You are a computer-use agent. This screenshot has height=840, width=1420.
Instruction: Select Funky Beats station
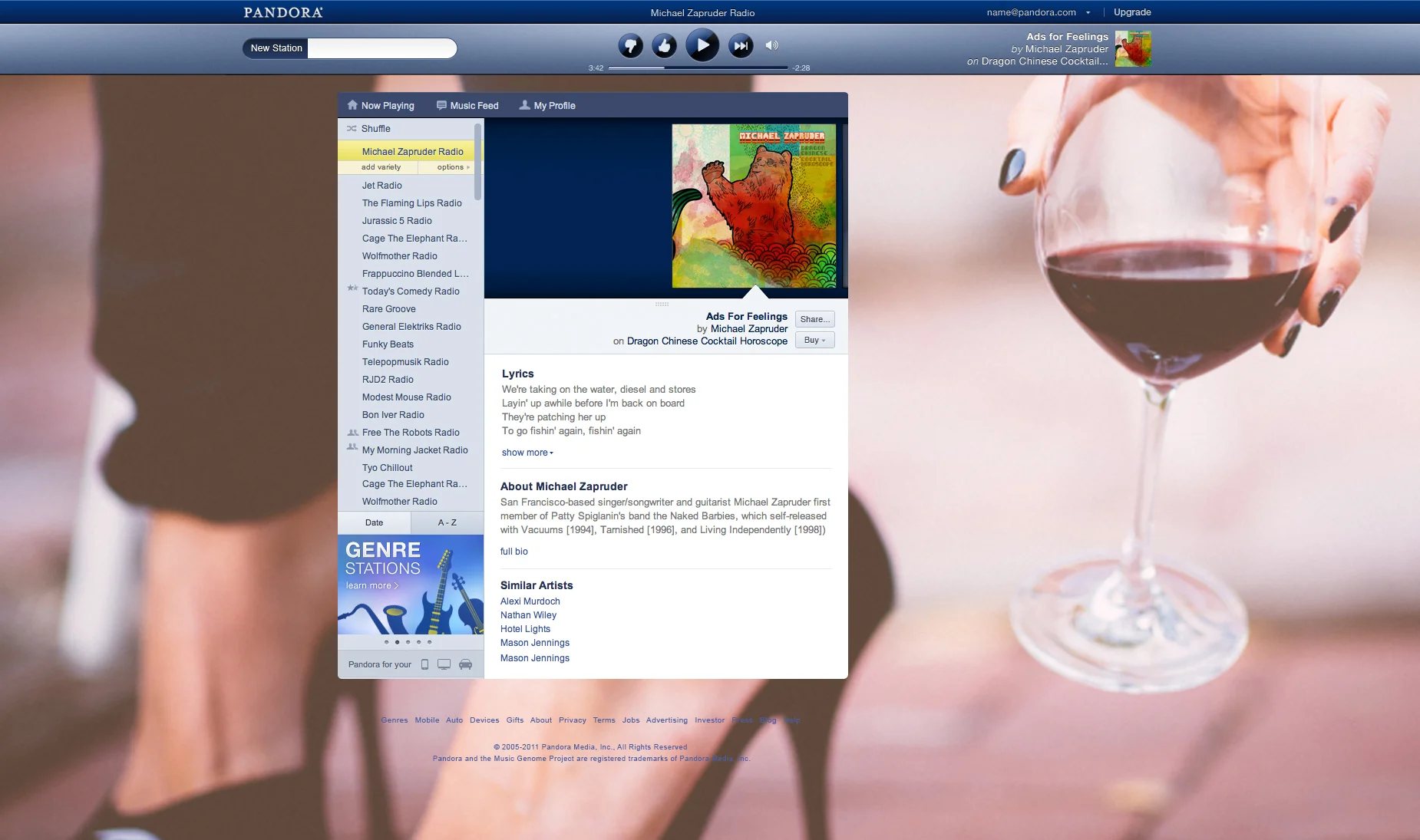coord(388,344)
